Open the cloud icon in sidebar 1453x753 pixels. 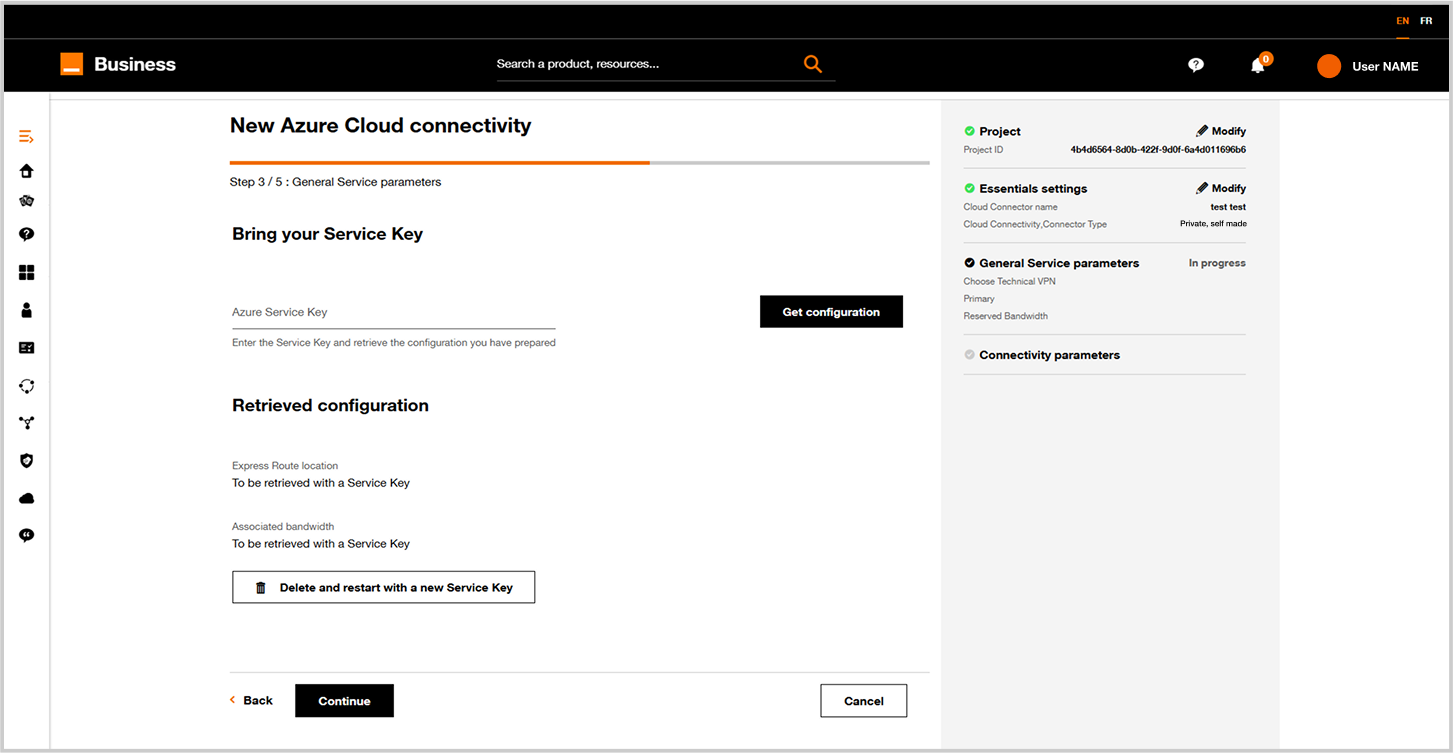point(27,498)
